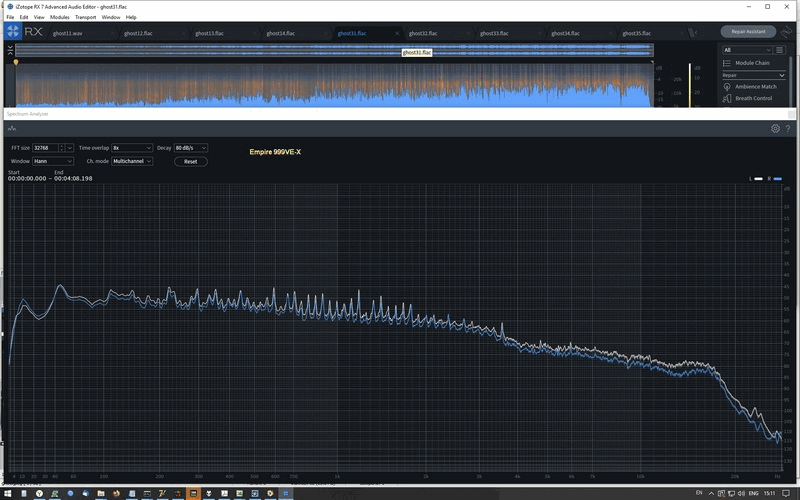Open the volume control in system tray

(x=741, y=493)
